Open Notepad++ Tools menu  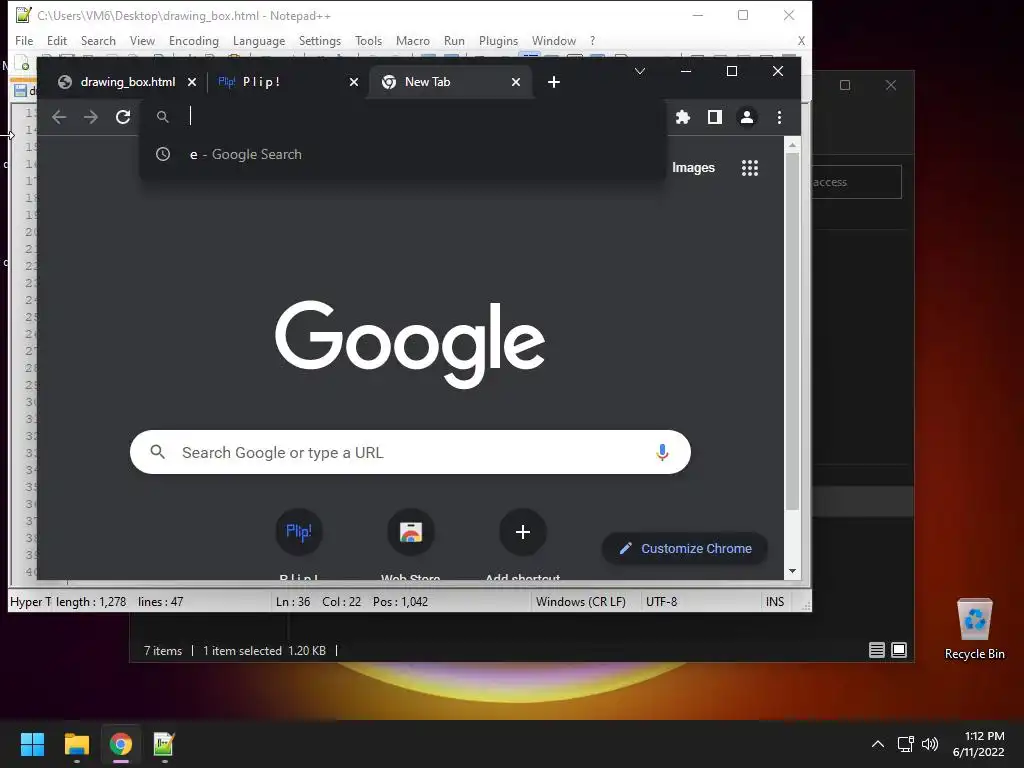[368, 40]
